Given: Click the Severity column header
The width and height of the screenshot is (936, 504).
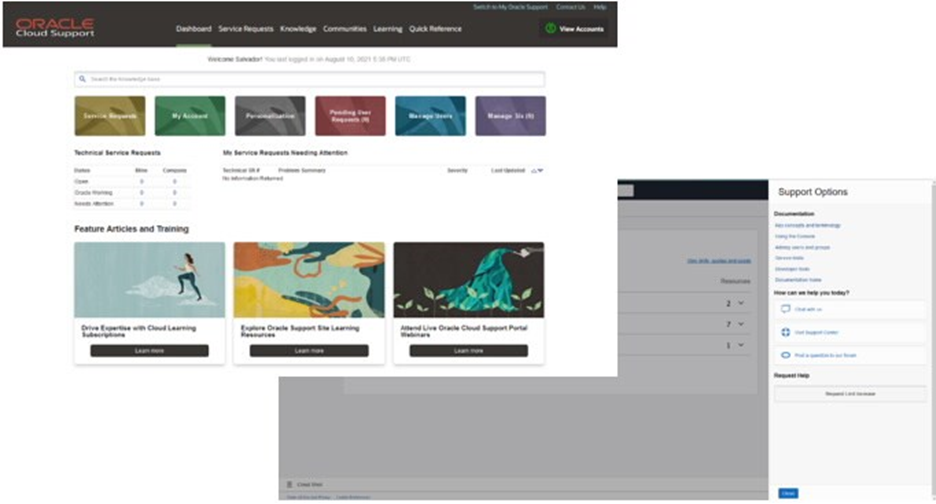Looking at the screenshot, I should click(x=457, y=170).
